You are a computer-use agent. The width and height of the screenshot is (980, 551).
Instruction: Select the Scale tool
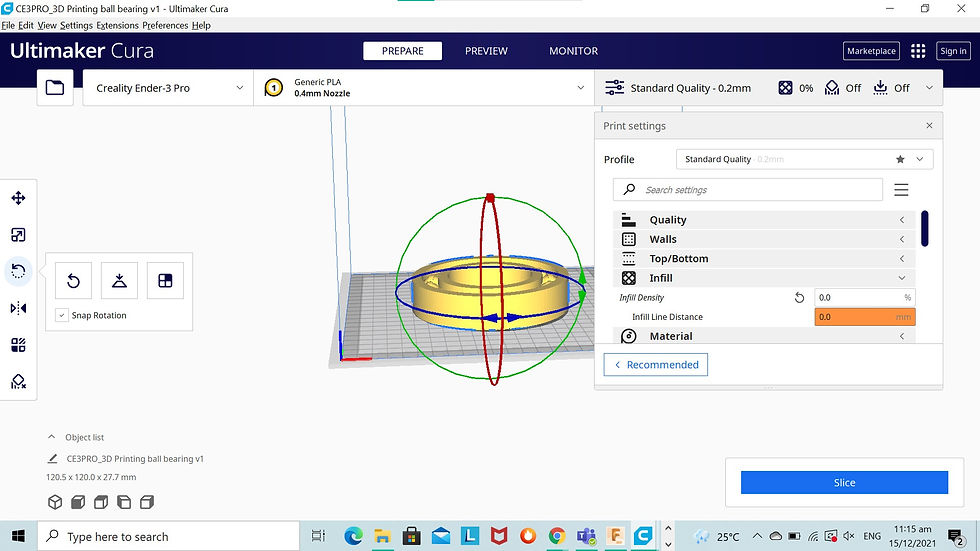pyautogui.click(x=18, y=235)
